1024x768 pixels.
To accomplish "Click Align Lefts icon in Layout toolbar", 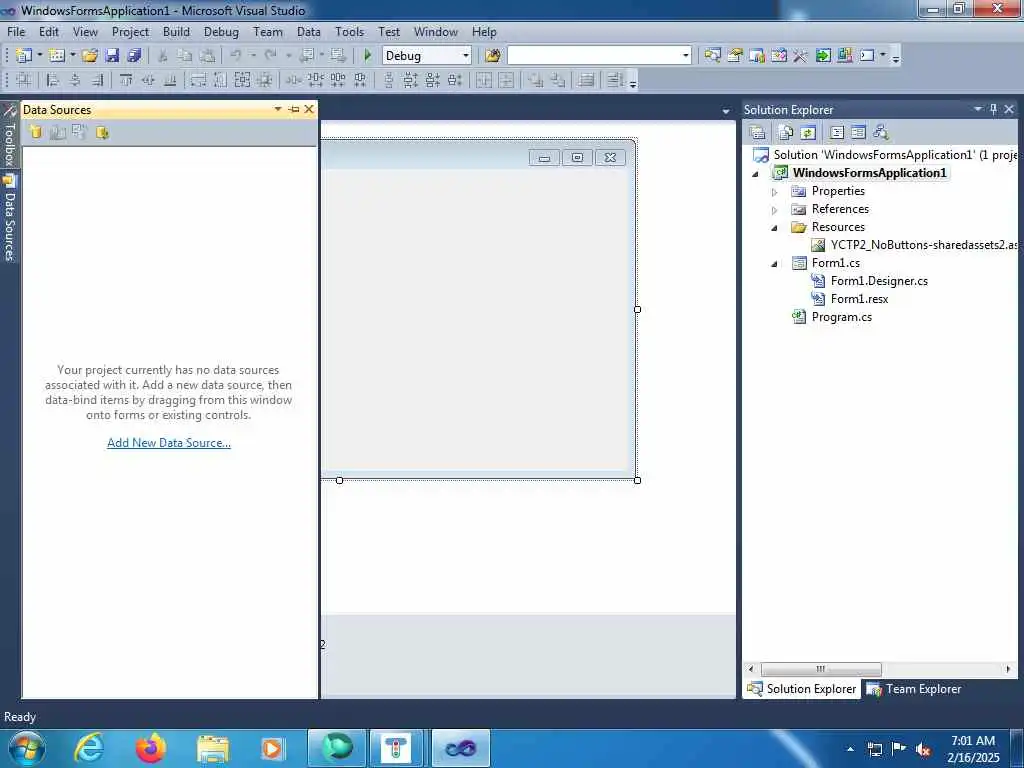I will pos(52,80).
